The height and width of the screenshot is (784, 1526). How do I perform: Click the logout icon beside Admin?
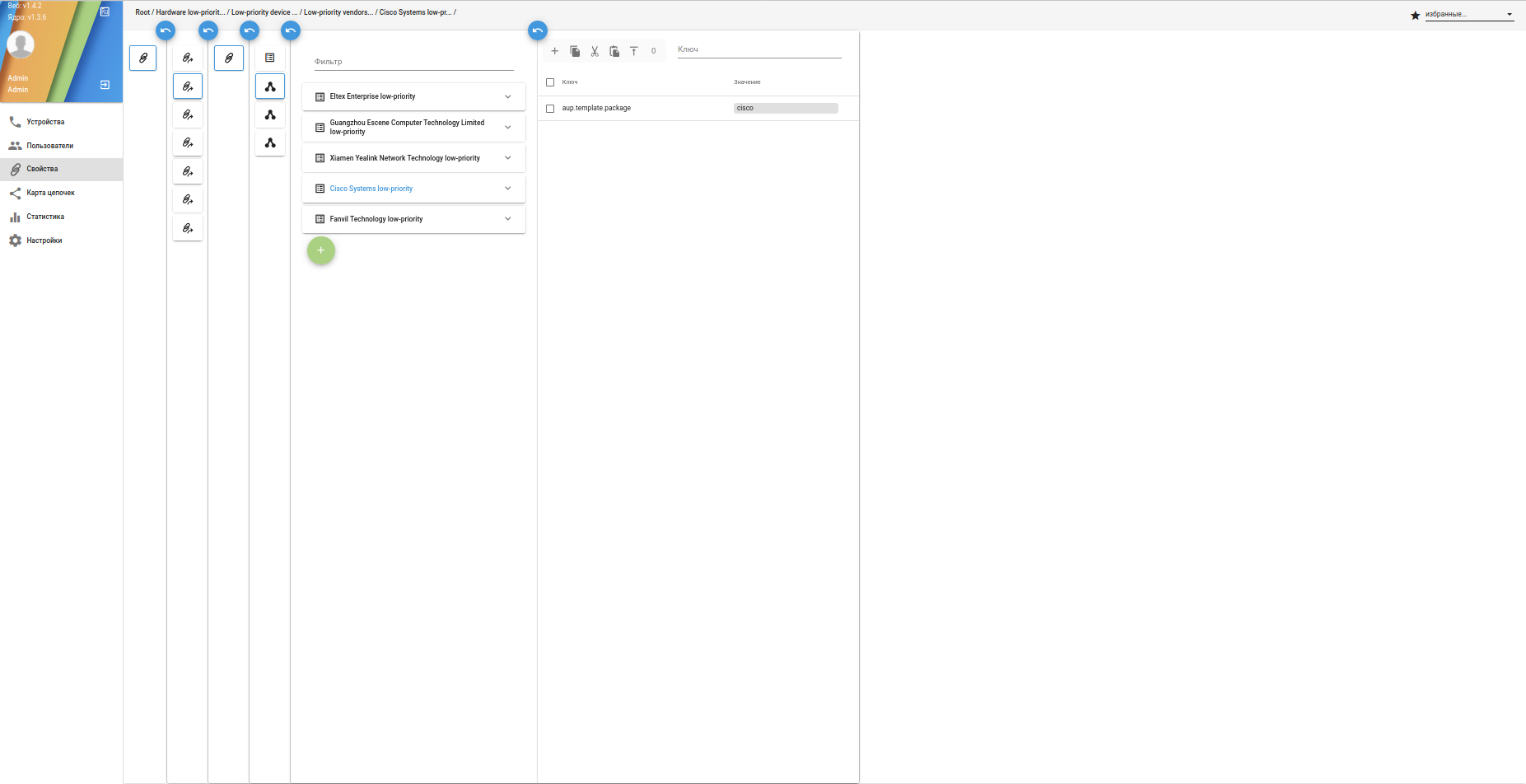105,85
